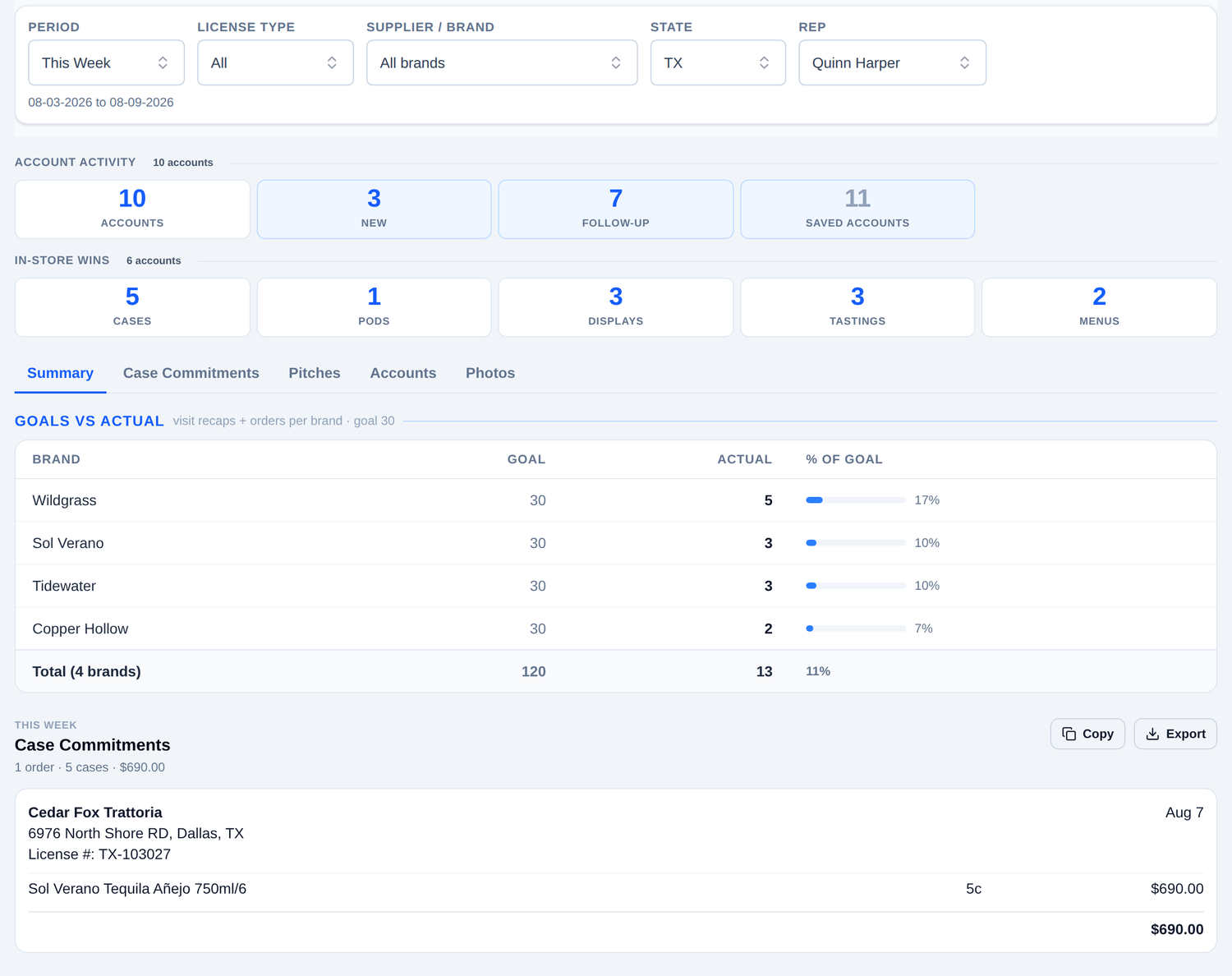
Task: Click the 5 Cases card
Action: 132,307
